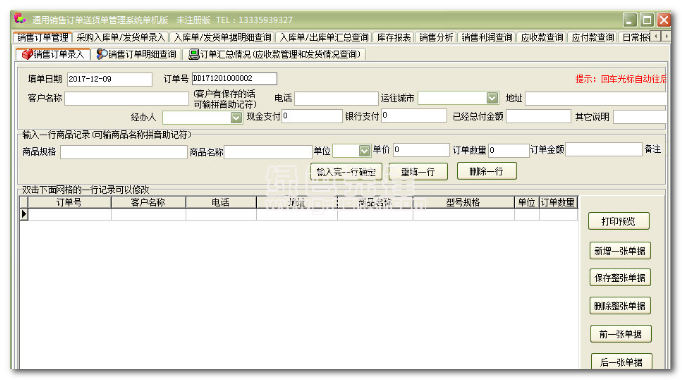Open the 销售利润查询 tab
This screenshot has width=682, height=380.
487,37
